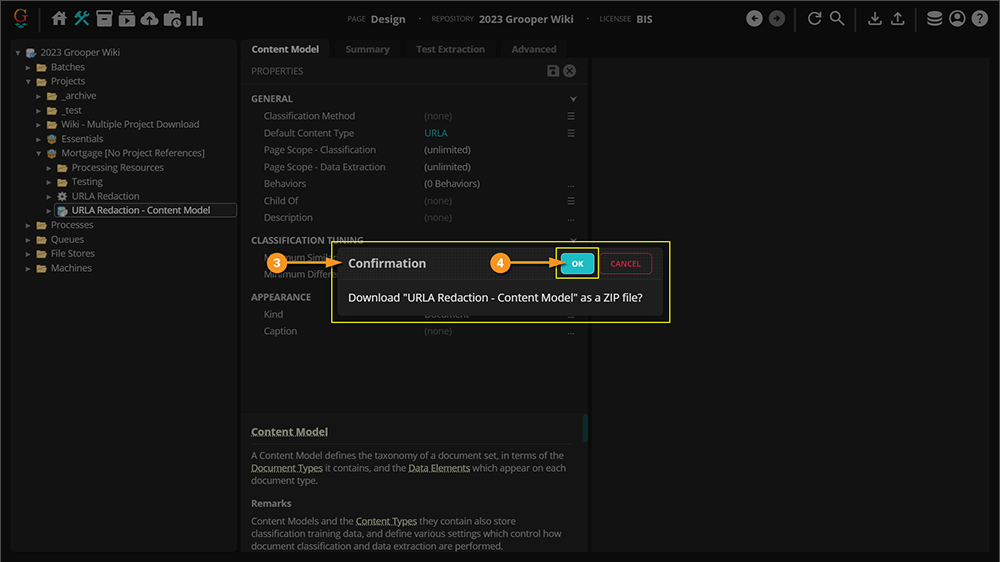
Task: Click the help panel scrollbar
Action: (585, 428)
